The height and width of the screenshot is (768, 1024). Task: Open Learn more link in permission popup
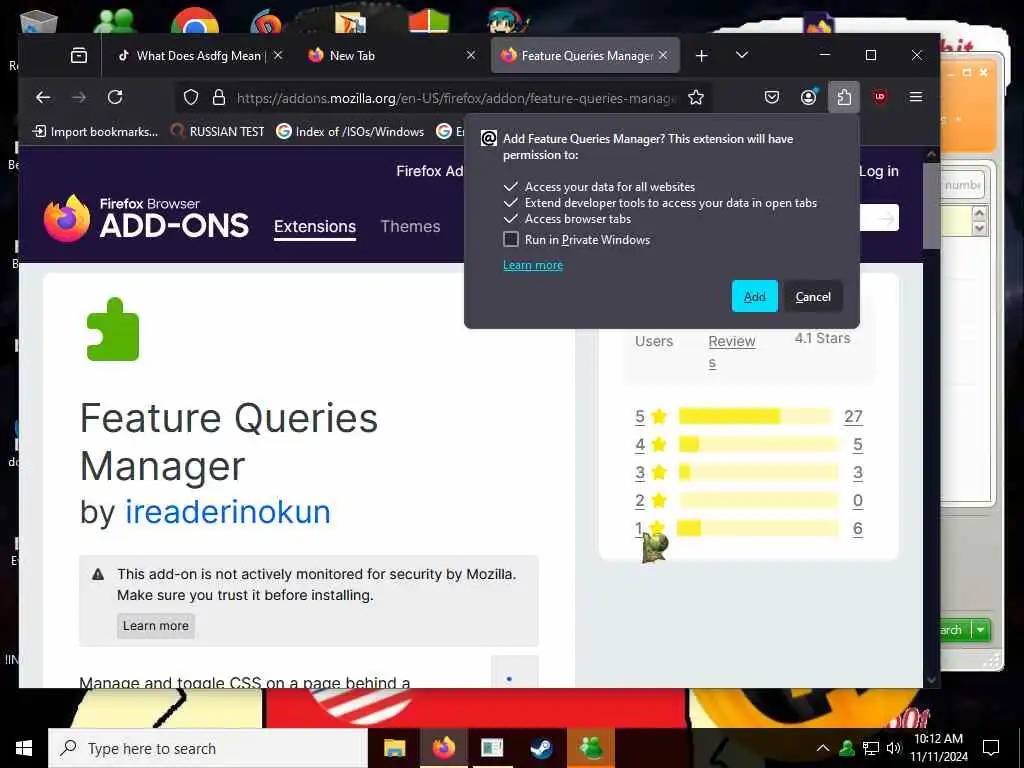click(533, 265)
